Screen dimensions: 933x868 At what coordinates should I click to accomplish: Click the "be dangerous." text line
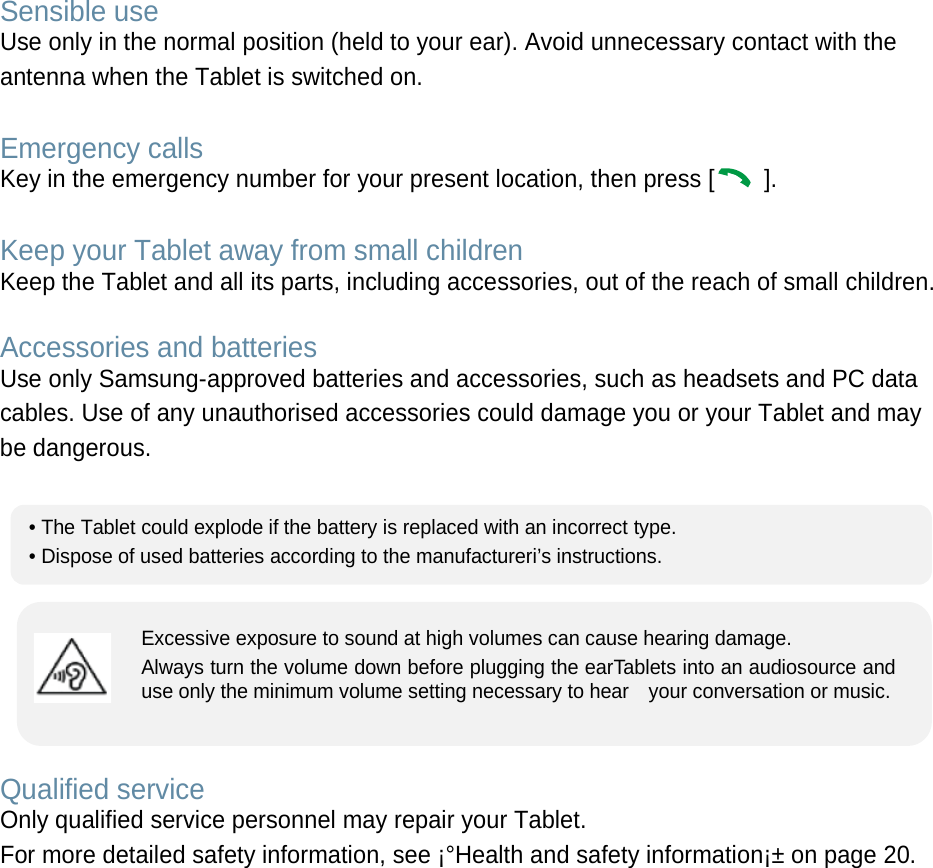pos(76,448)
